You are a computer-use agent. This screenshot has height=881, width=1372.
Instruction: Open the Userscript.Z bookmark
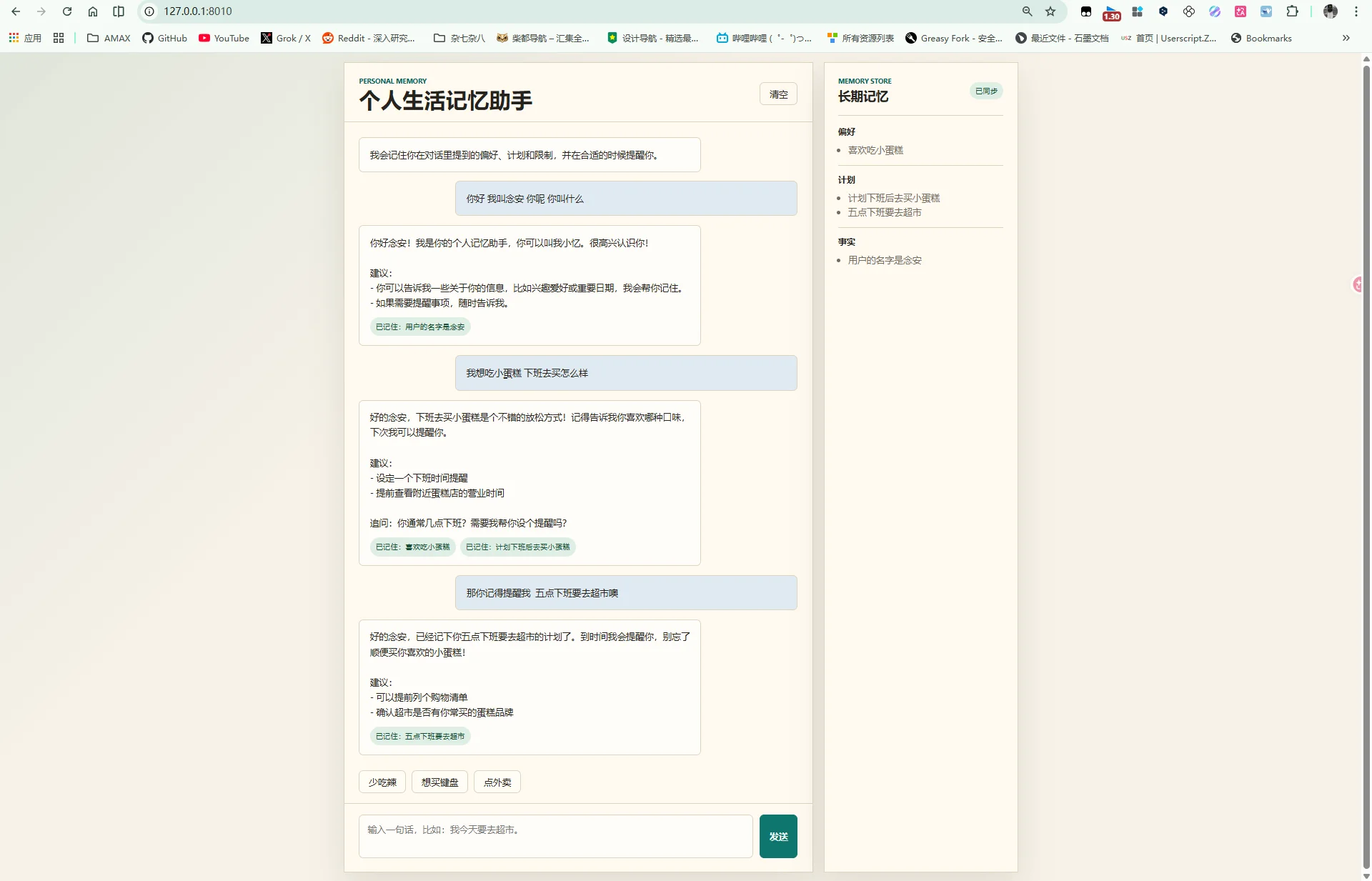1169,38
